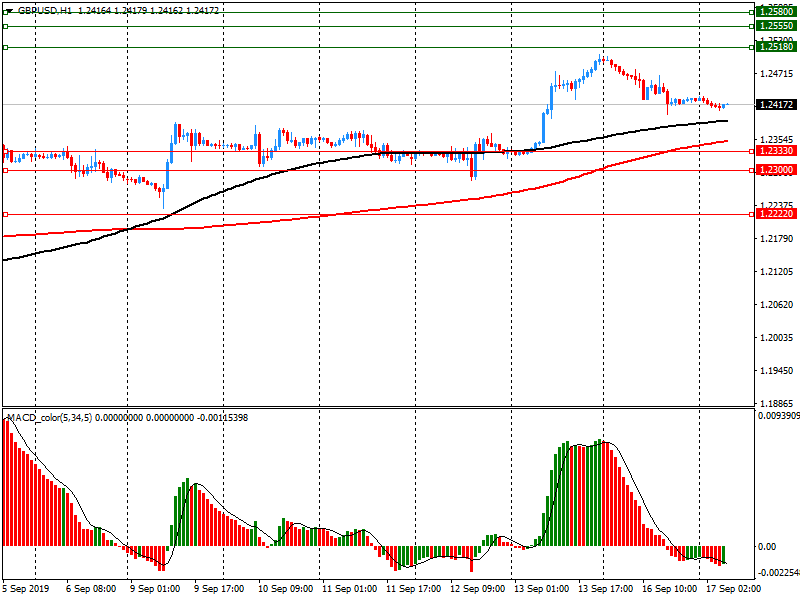Click the 1.18865 price axis value
The image size is (800, 600).
pyautogui.click(x=777, y=404)
